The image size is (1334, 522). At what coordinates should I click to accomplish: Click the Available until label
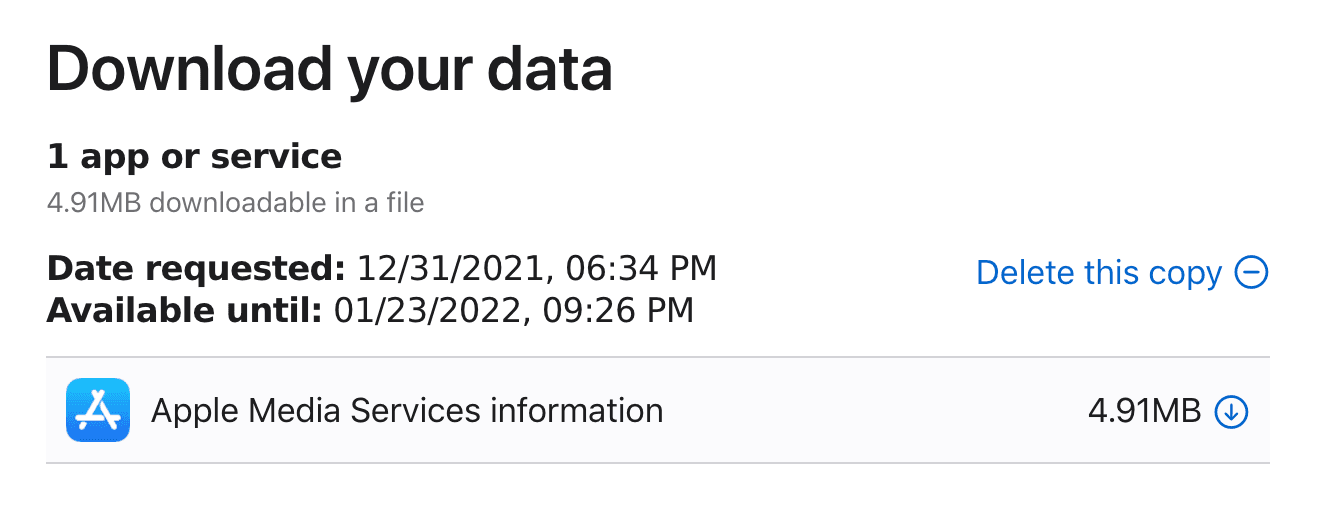184,309
